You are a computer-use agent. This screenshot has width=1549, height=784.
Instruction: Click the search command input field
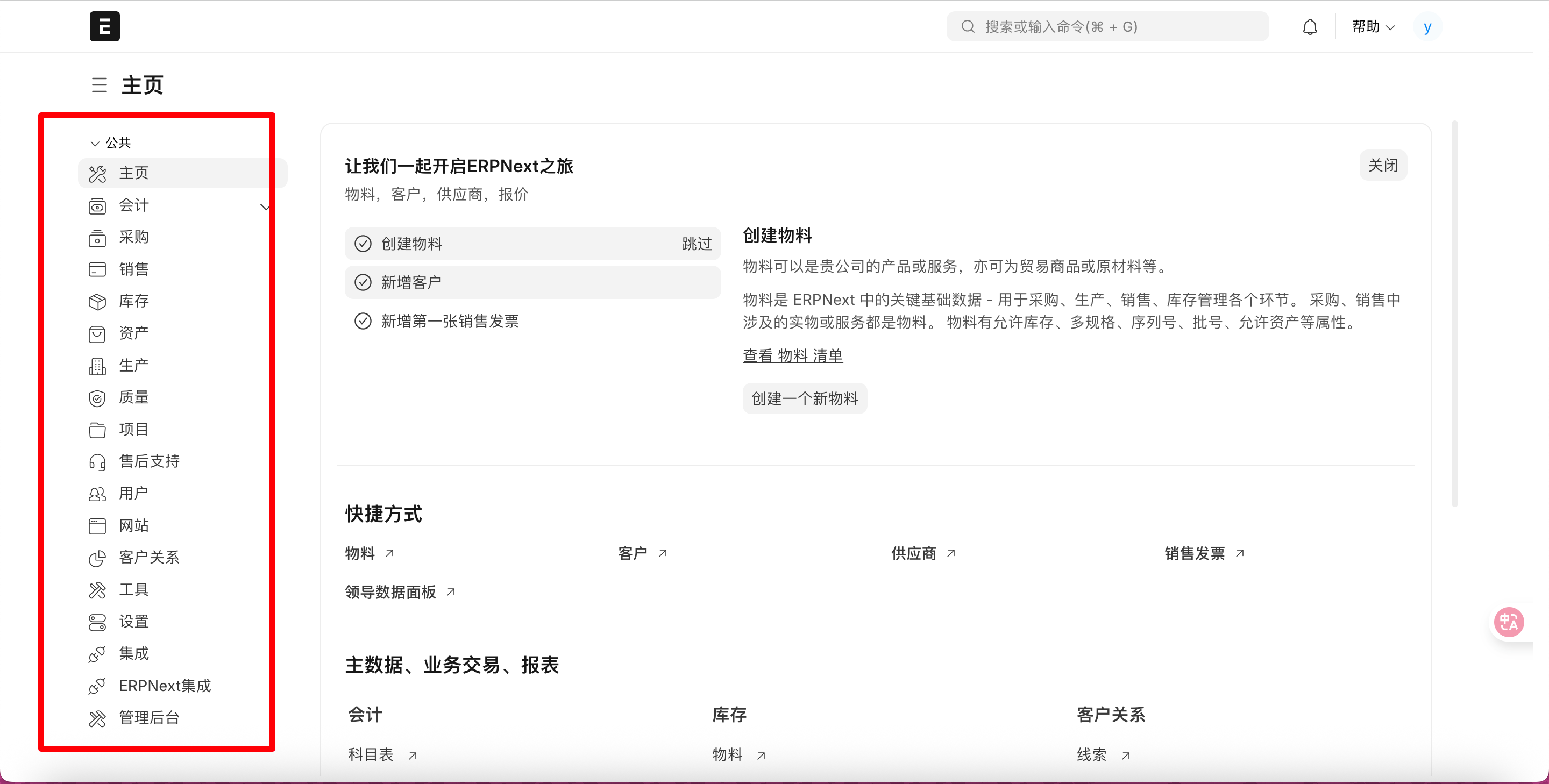click(1107, 27)
